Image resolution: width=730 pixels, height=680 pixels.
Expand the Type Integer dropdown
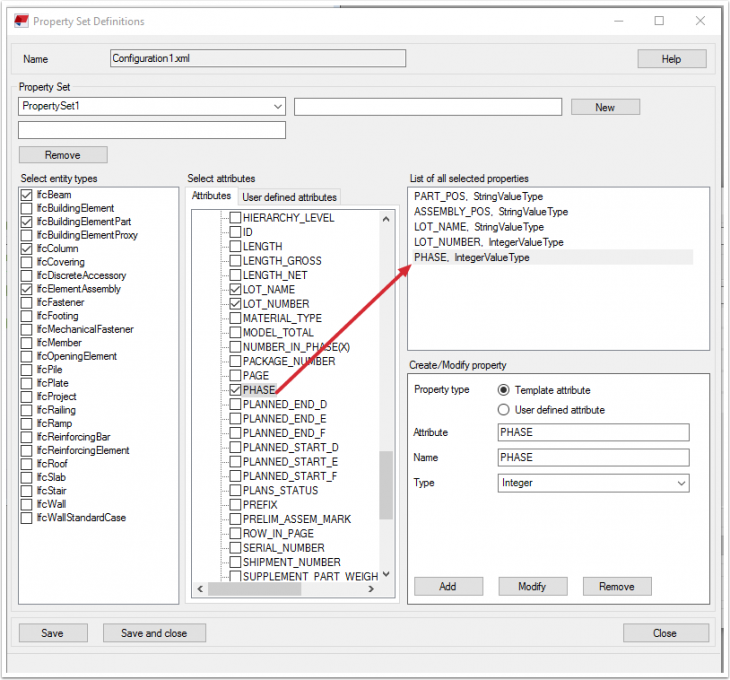pyautogui.click(x=681, y=483)
